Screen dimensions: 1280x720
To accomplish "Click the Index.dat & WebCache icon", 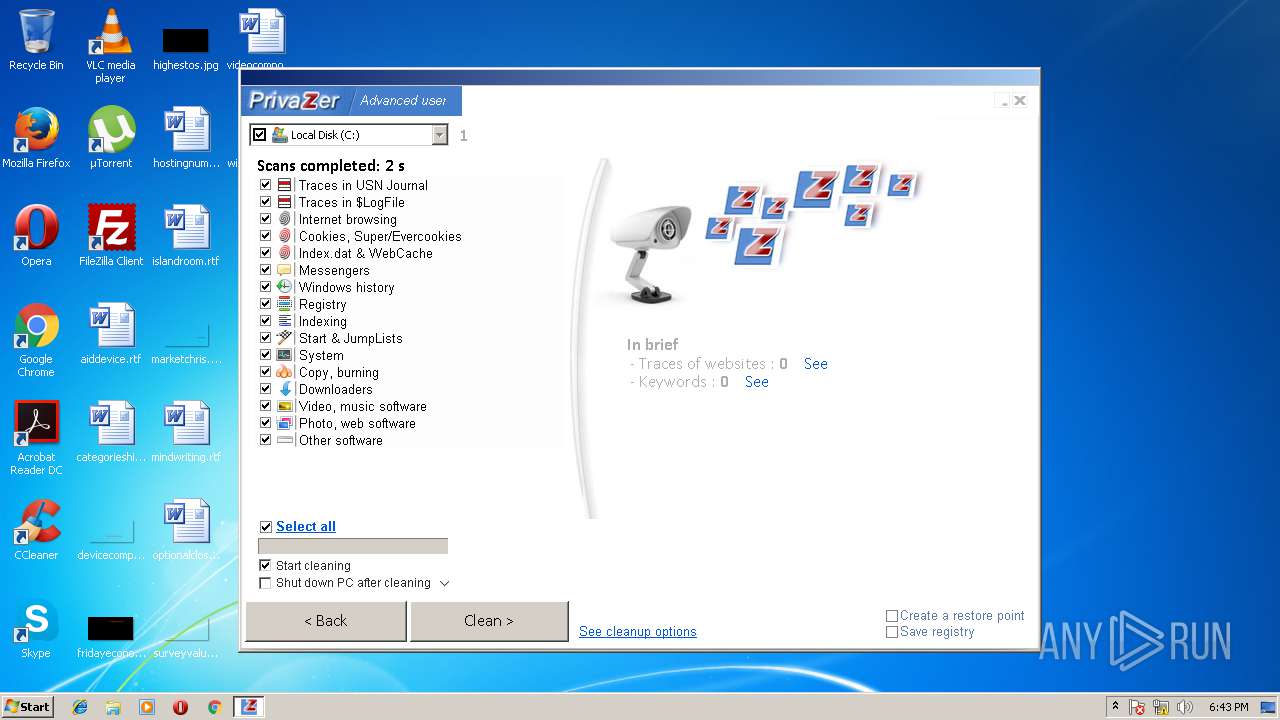I will pos(285,253).
